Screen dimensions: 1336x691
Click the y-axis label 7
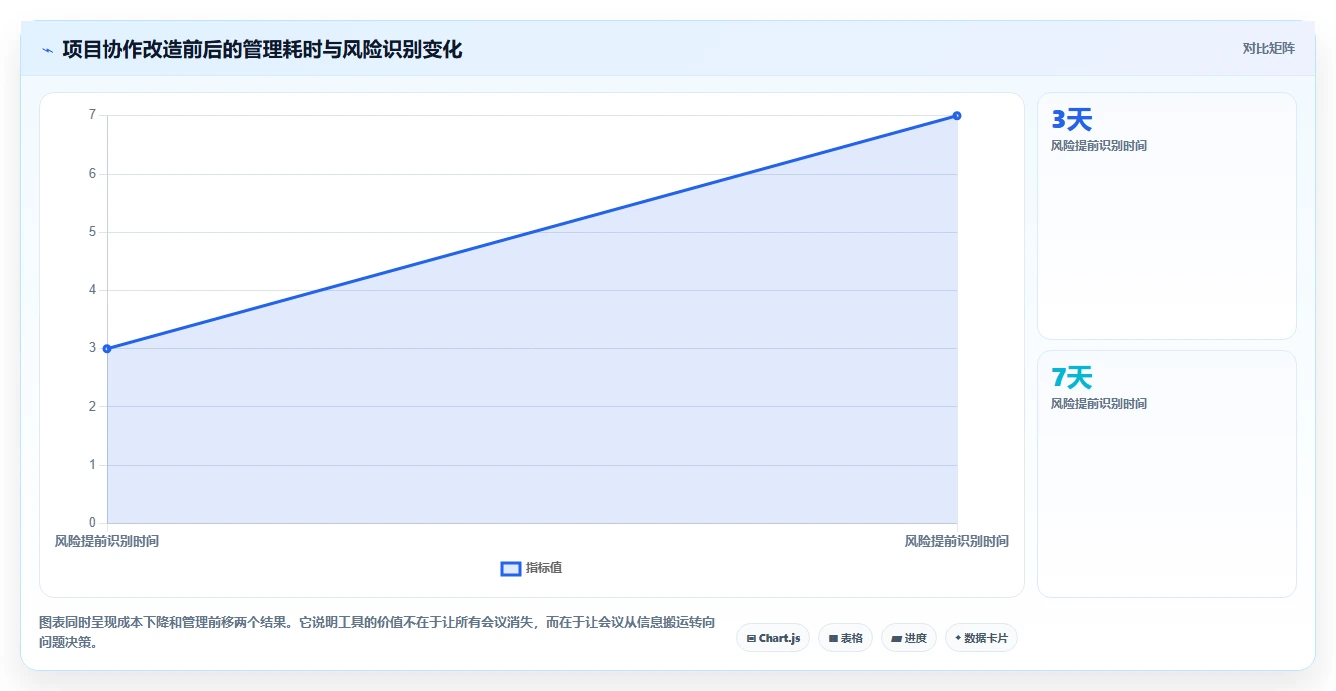tap(92, 115)
